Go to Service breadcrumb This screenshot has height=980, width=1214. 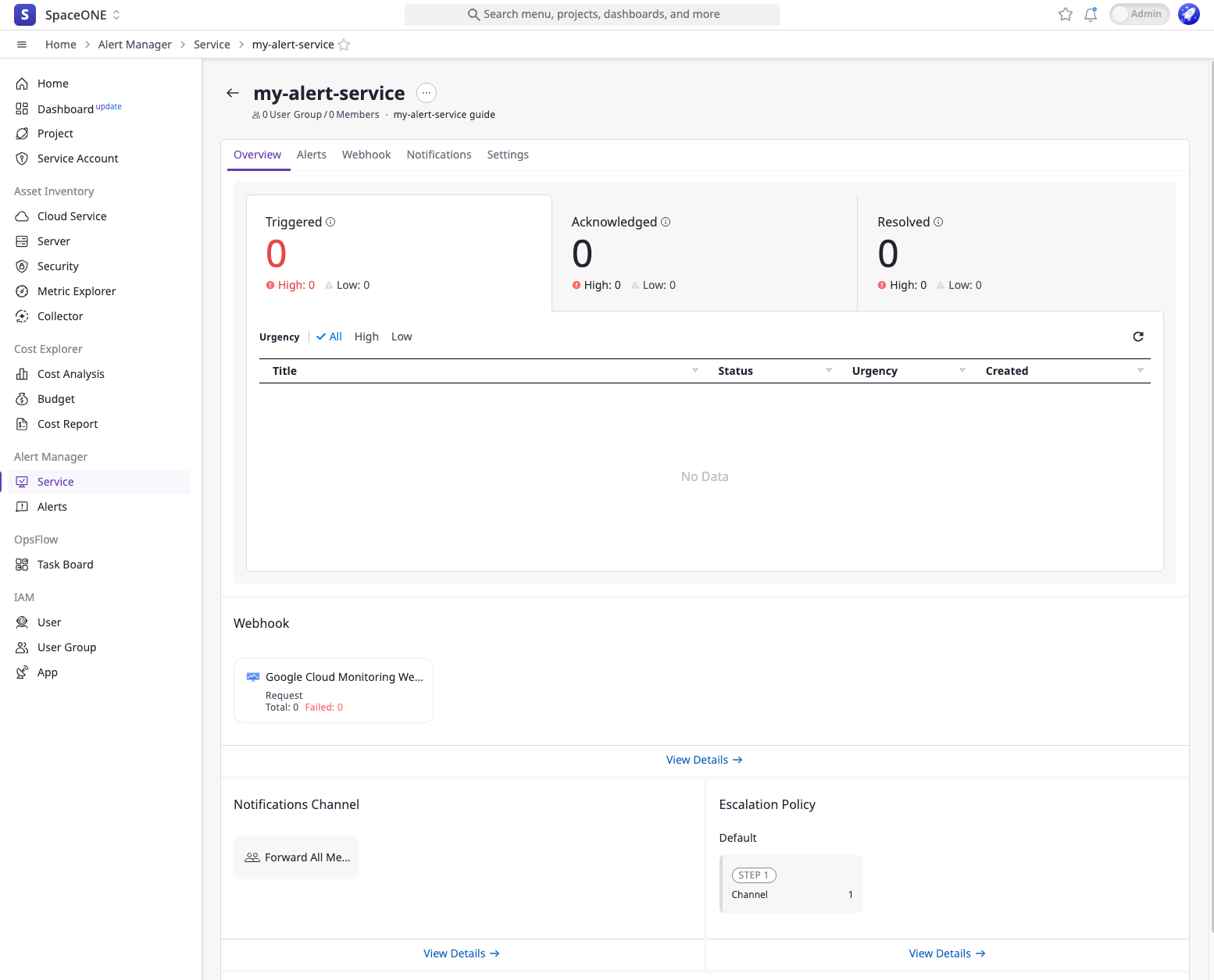tap(212, 45)
